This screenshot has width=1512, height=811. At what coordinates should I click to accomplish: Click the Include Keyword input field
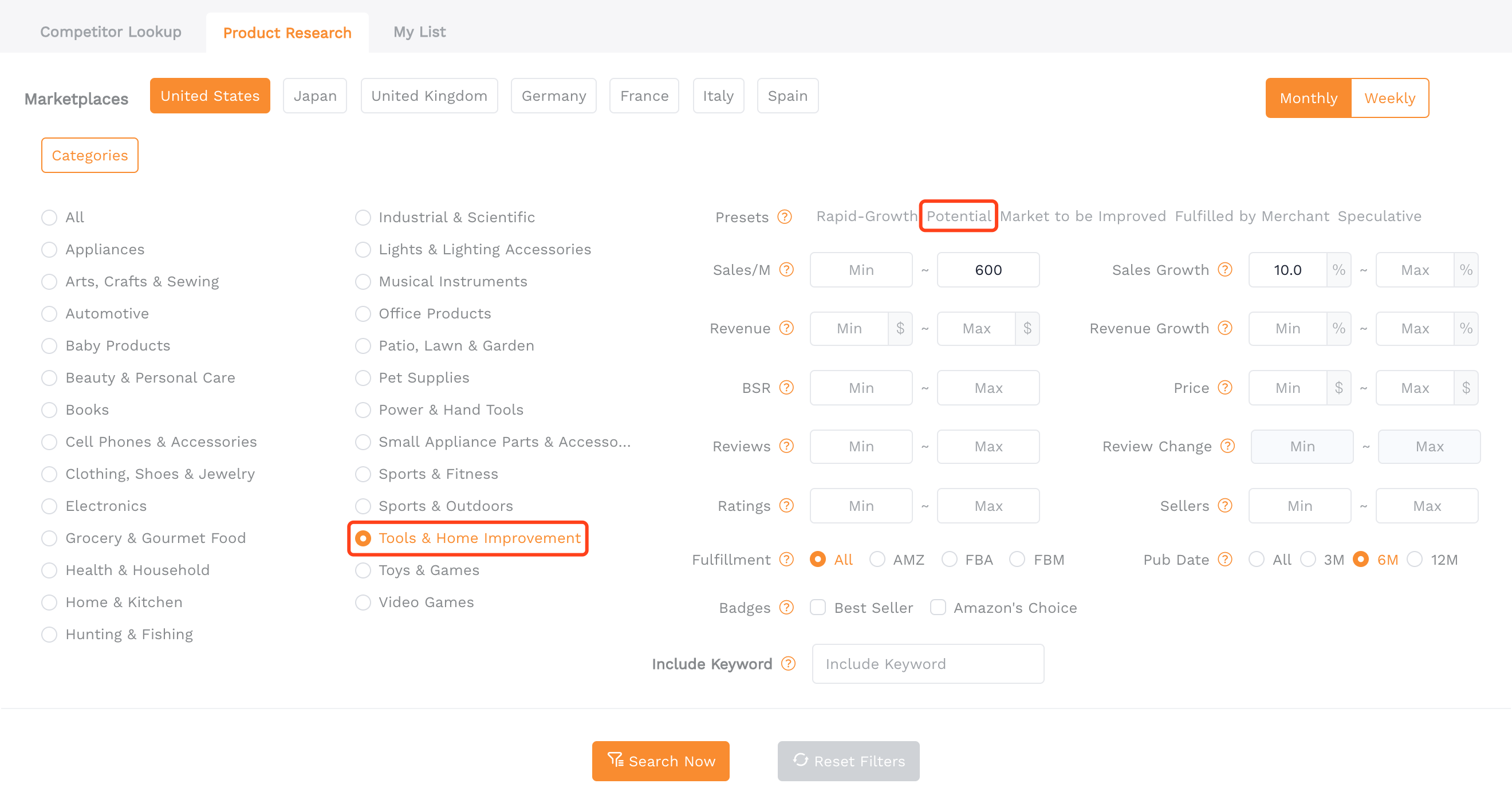pyautogui.click(x=928, y=664)
